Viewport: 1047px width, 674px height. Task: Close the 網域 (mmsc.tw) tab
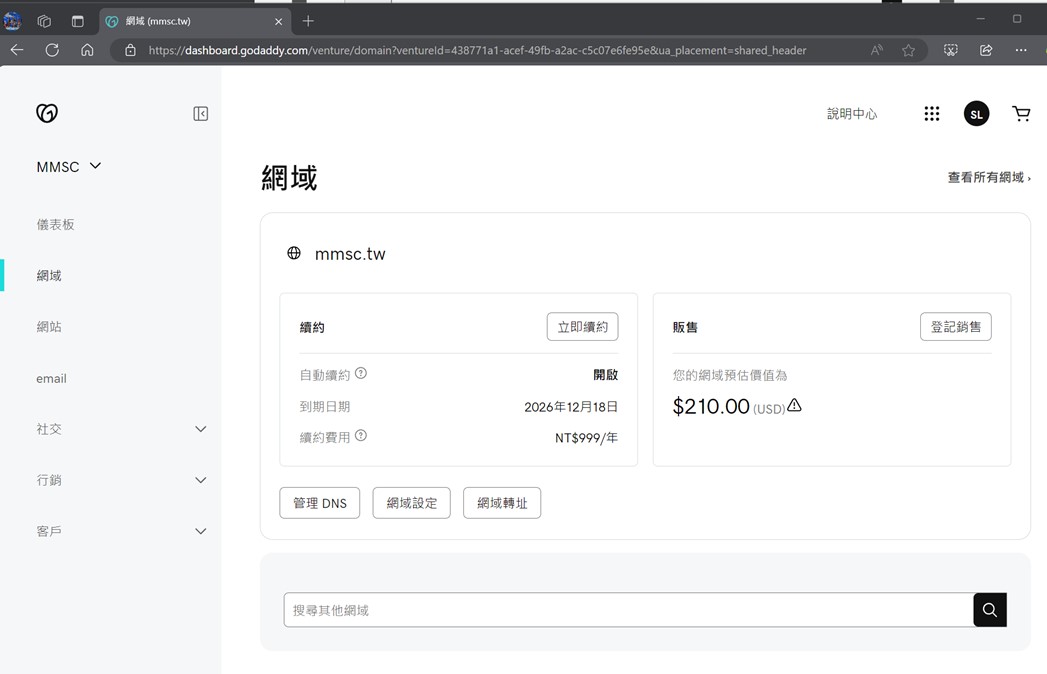coord(278,21)
